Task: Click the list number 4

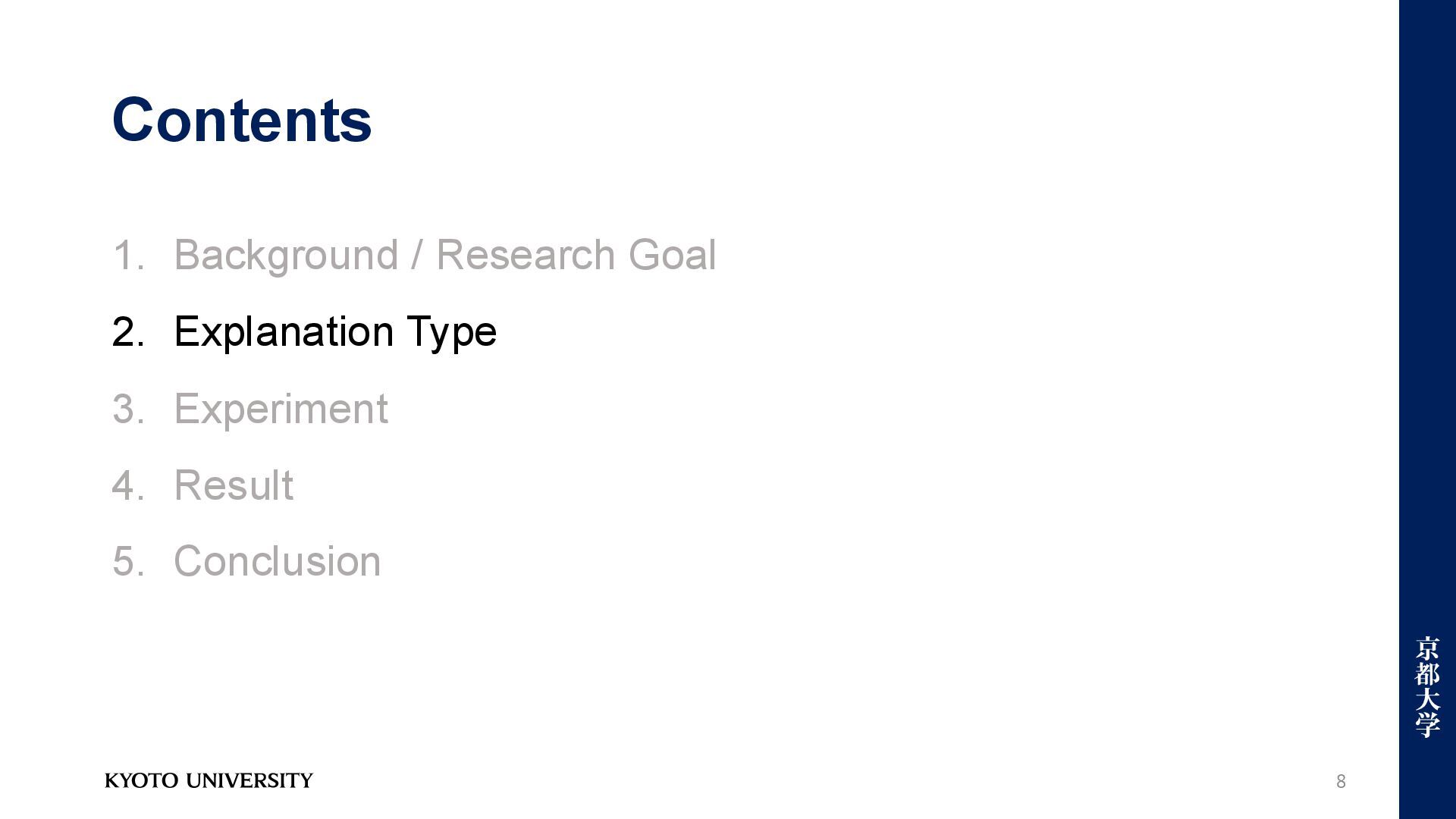Action: point(128,485)
